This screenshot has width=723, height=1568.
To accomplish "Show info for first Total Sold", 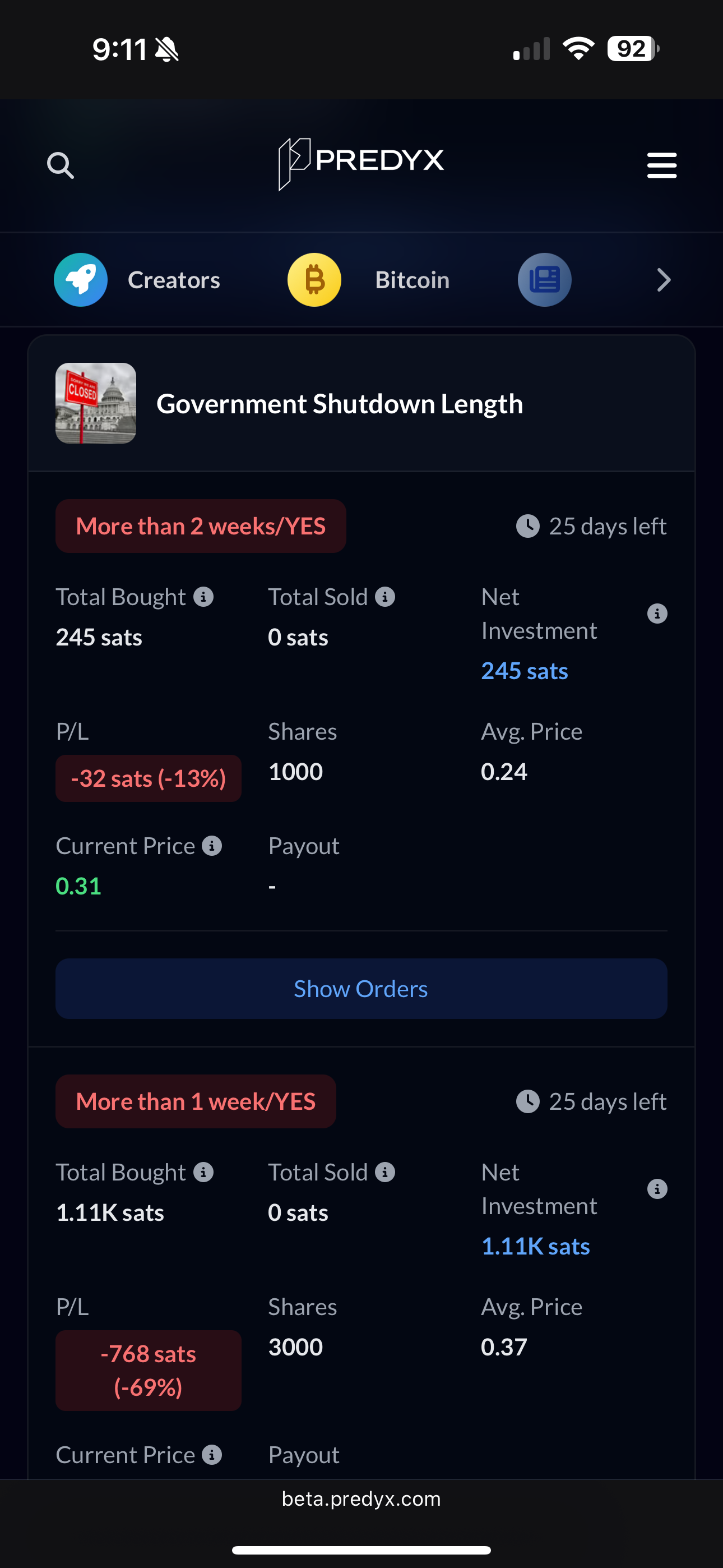I will [x=384, y=597].
